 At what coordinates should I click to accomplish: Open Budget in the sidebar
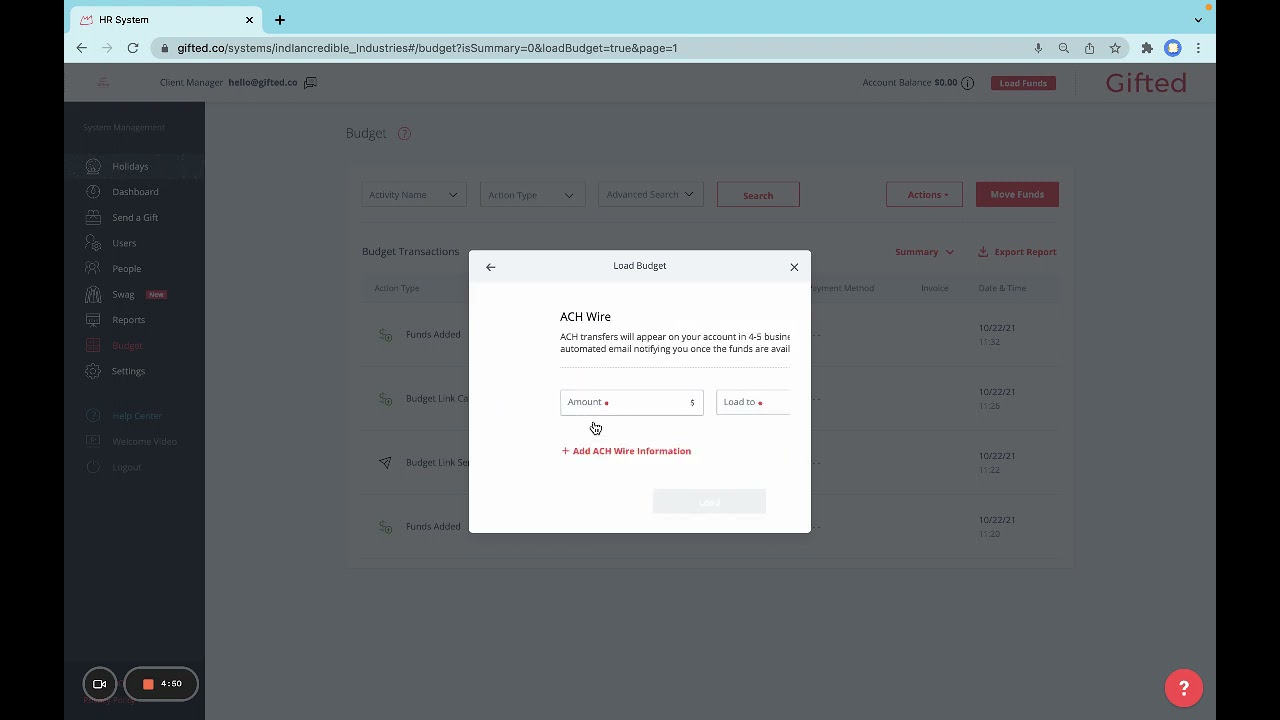tap(127, 346)
